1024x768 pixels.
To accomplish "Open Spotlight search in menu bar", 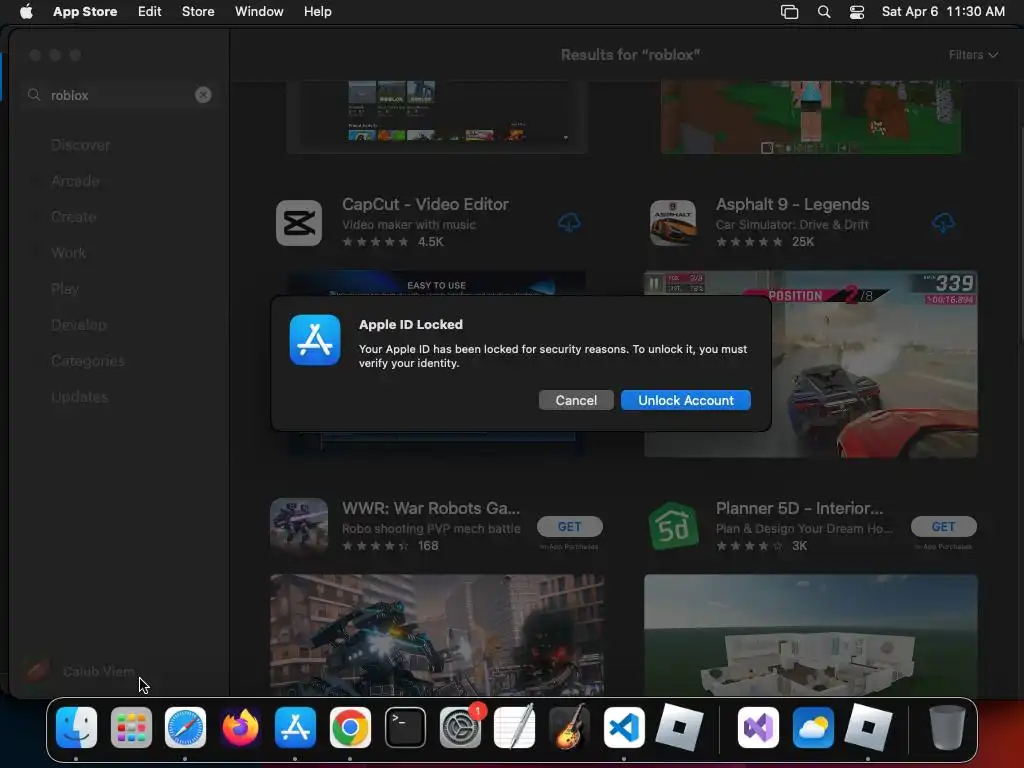I will [x=824, y=12].
